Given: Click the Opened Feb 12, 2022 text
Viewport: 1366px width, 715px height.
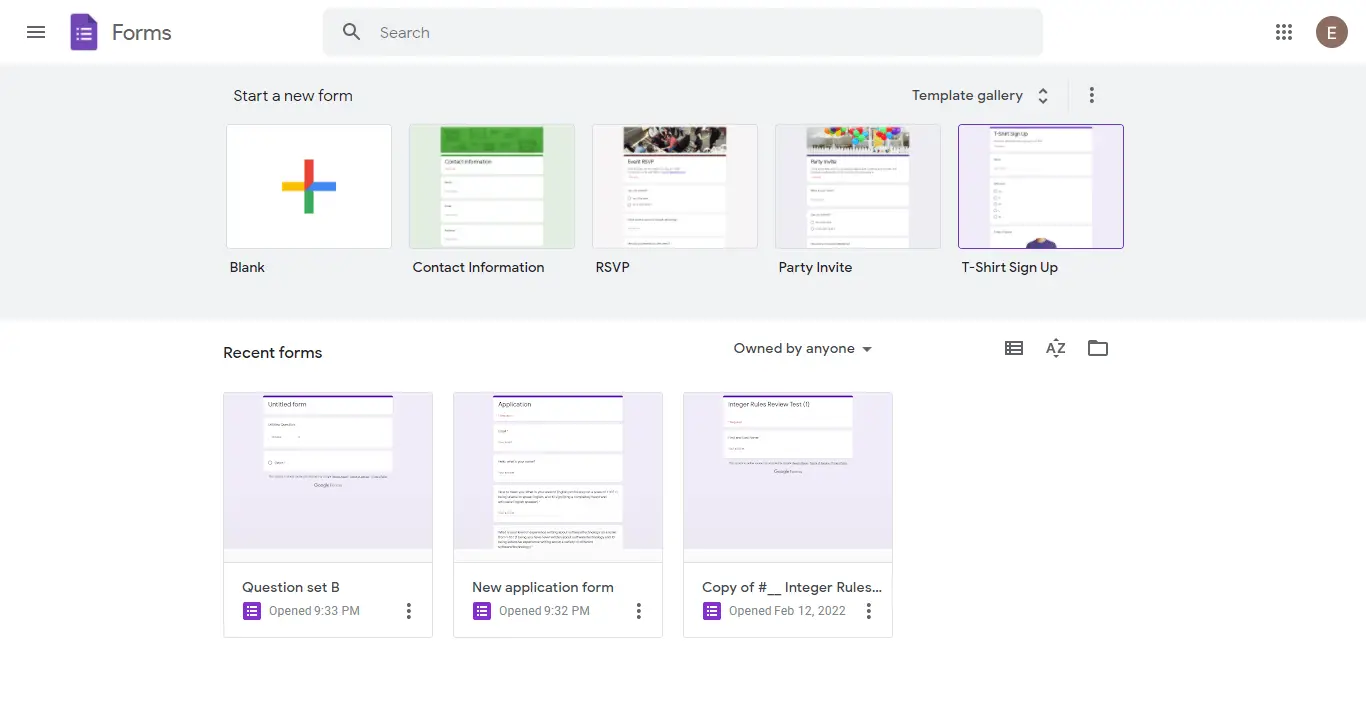Looking at the screenshot, I should [787, 611].
